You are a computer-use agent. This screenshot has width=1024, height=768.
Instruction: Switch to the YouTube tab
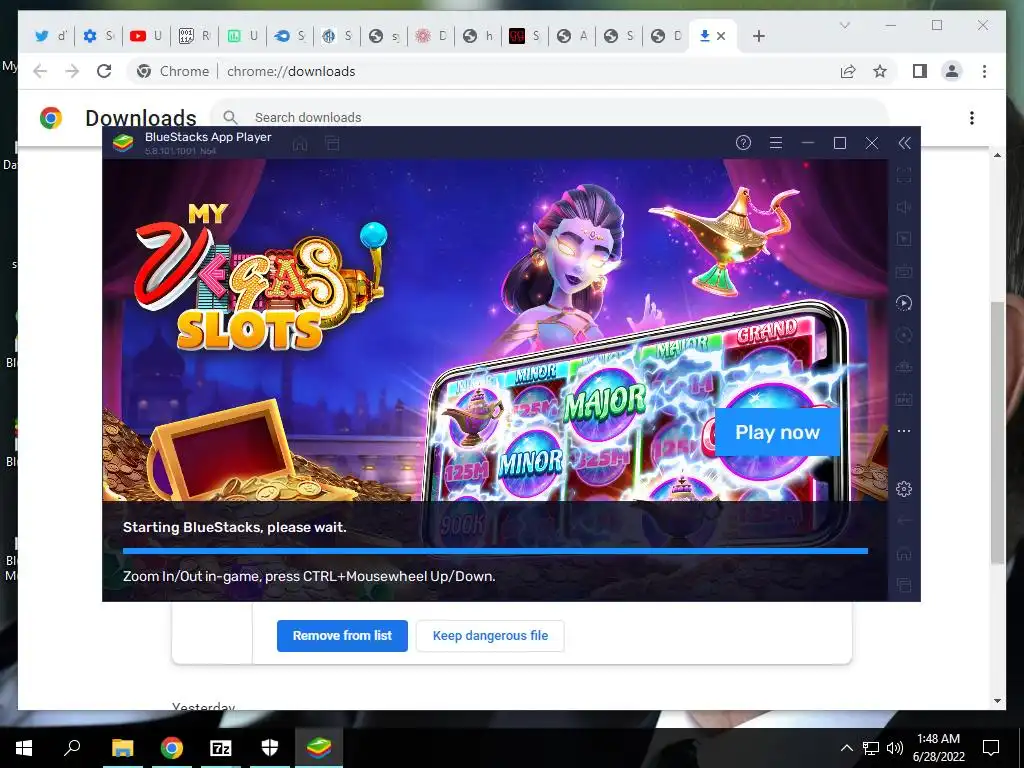click(146, 36)
